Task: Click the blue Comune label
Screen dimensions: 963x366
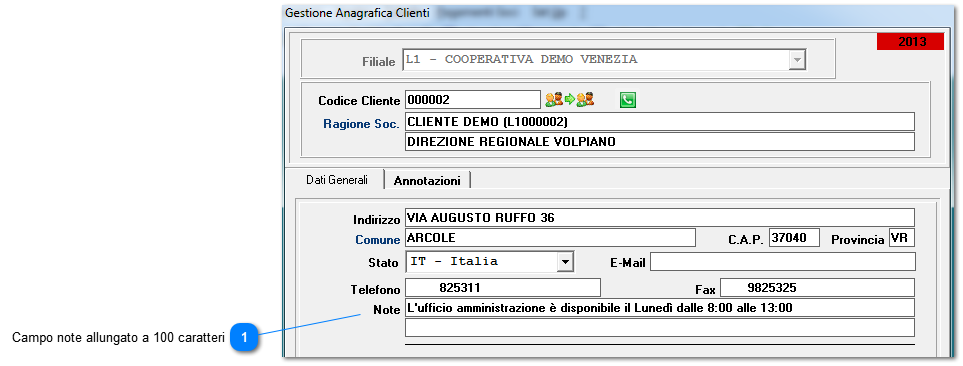Action: click(378, 239)
